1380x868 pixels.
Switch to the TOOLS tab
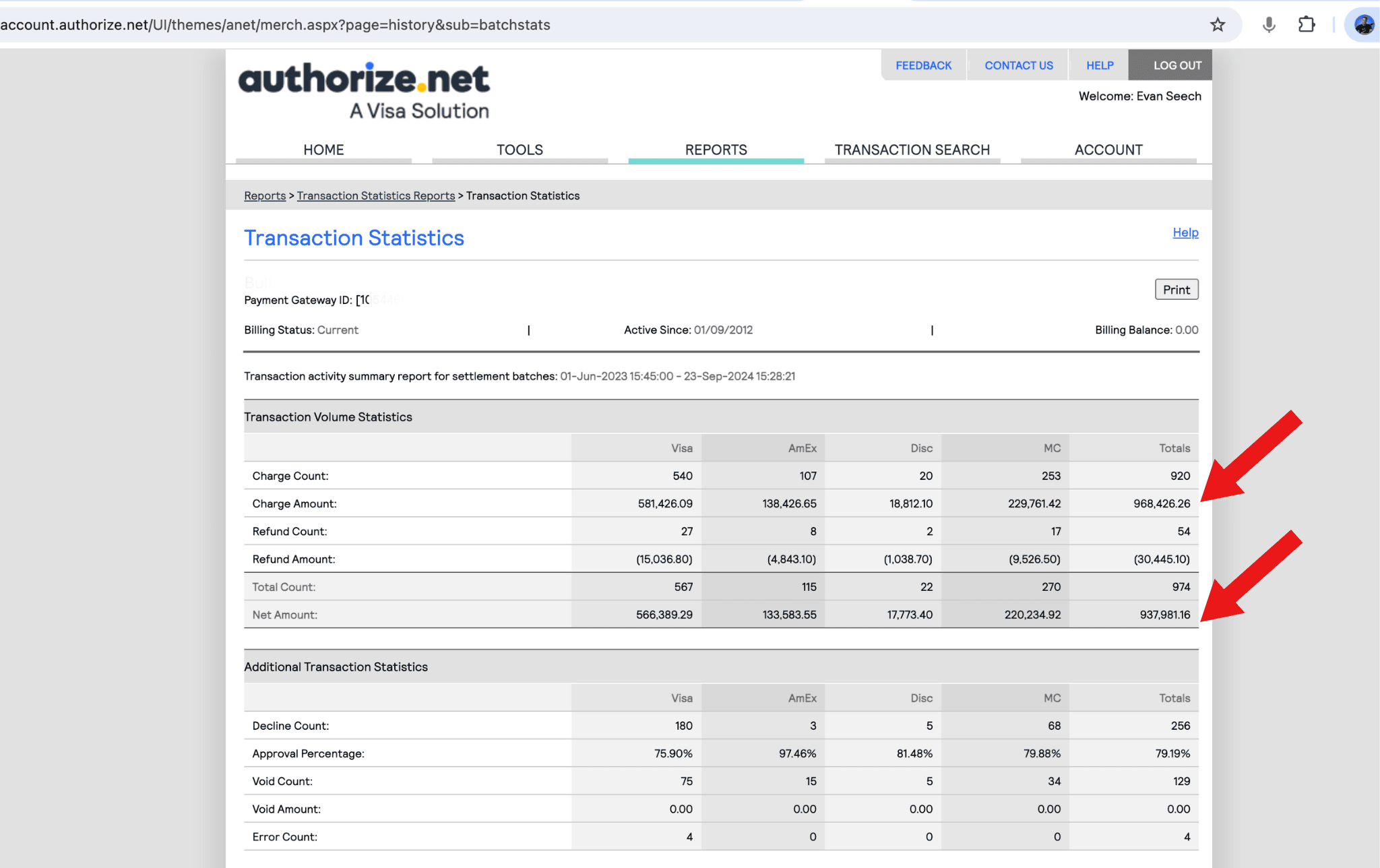[520, 150]
